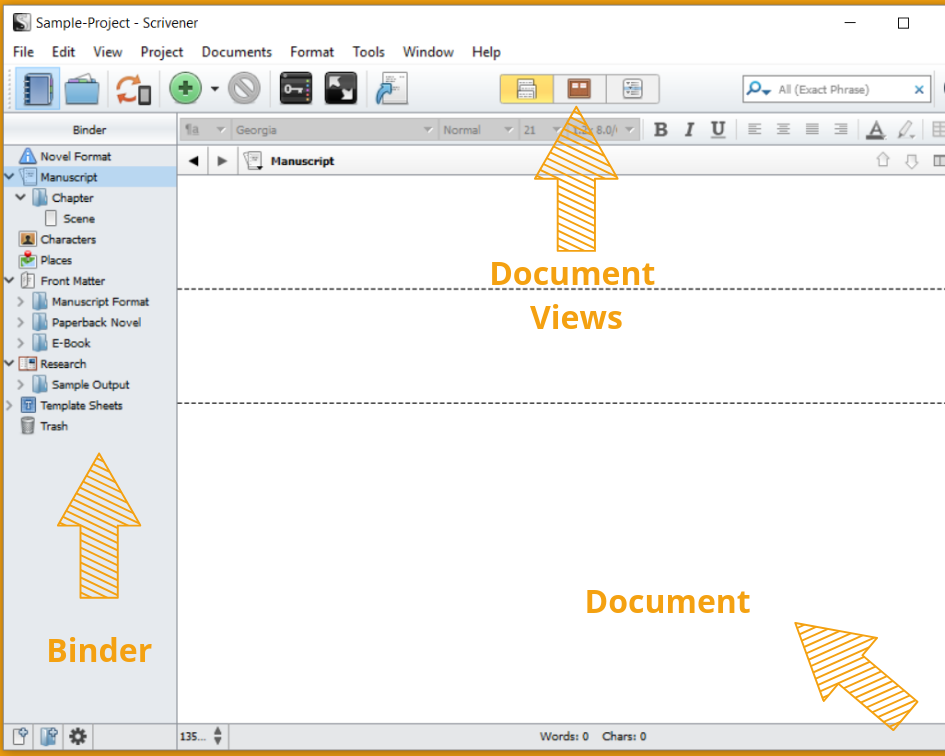Viewport: 945px width, 756px height.
Task: Open the Format menu
Action: (x=312, y=52)
